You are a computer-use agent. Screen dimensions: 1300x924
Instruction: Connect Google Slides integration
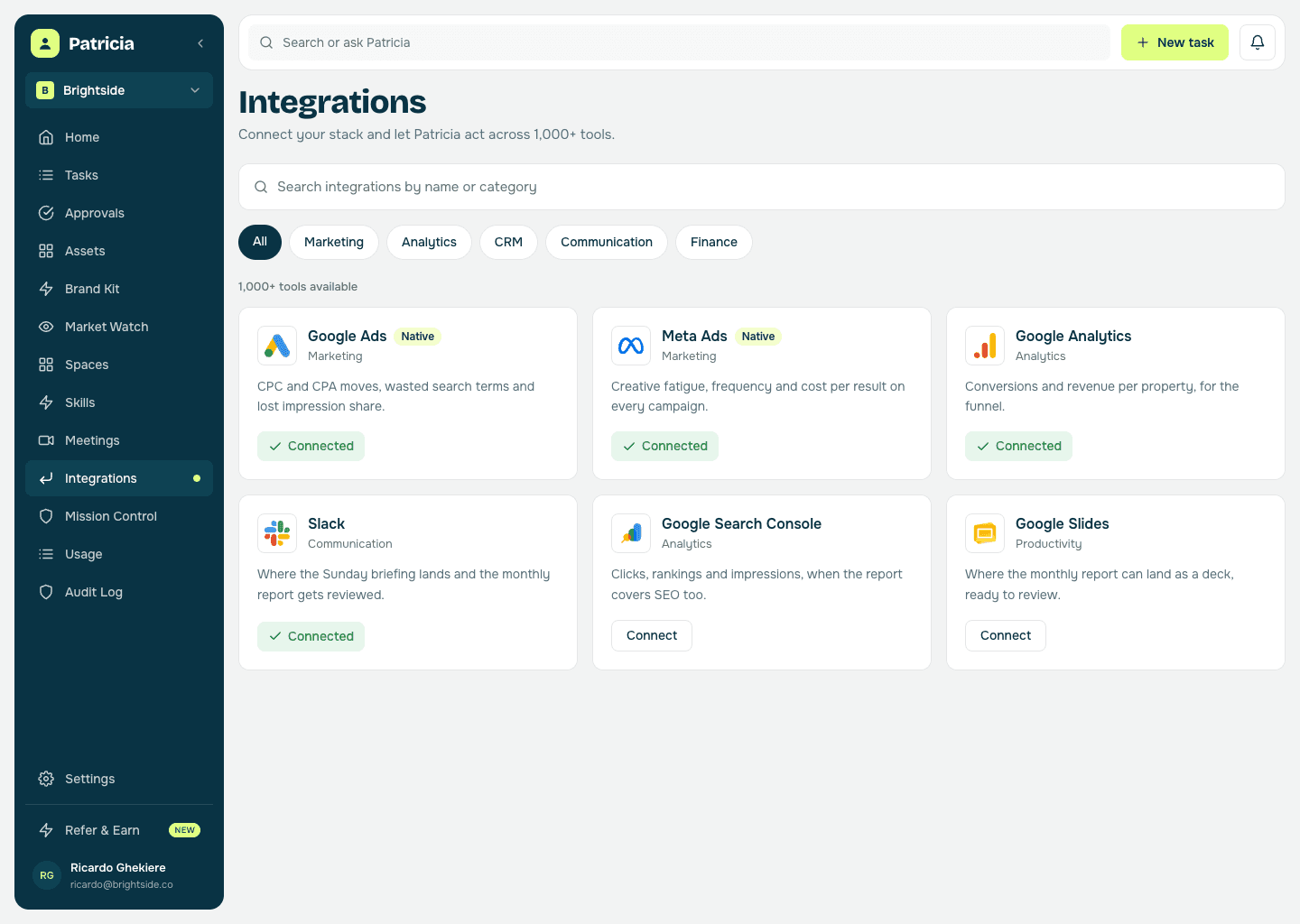[x=1006, y=635]
